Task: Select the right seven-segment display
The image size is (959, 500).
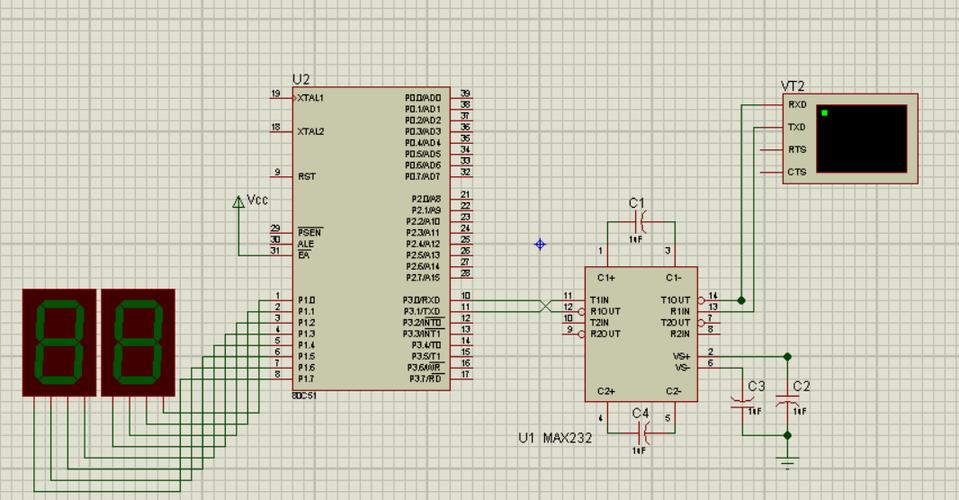Action: click(138, 342)
